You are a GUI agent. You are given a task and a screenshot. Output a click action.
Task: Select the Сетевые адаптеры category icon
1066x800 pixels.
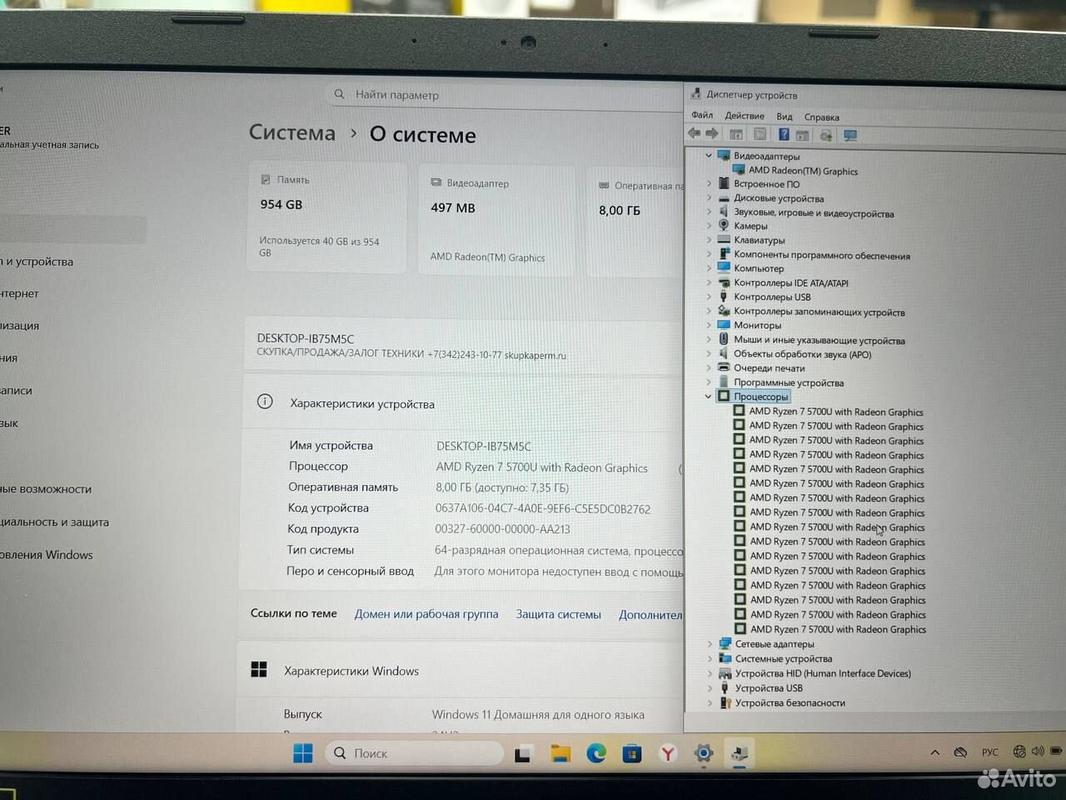coord(725,644)
